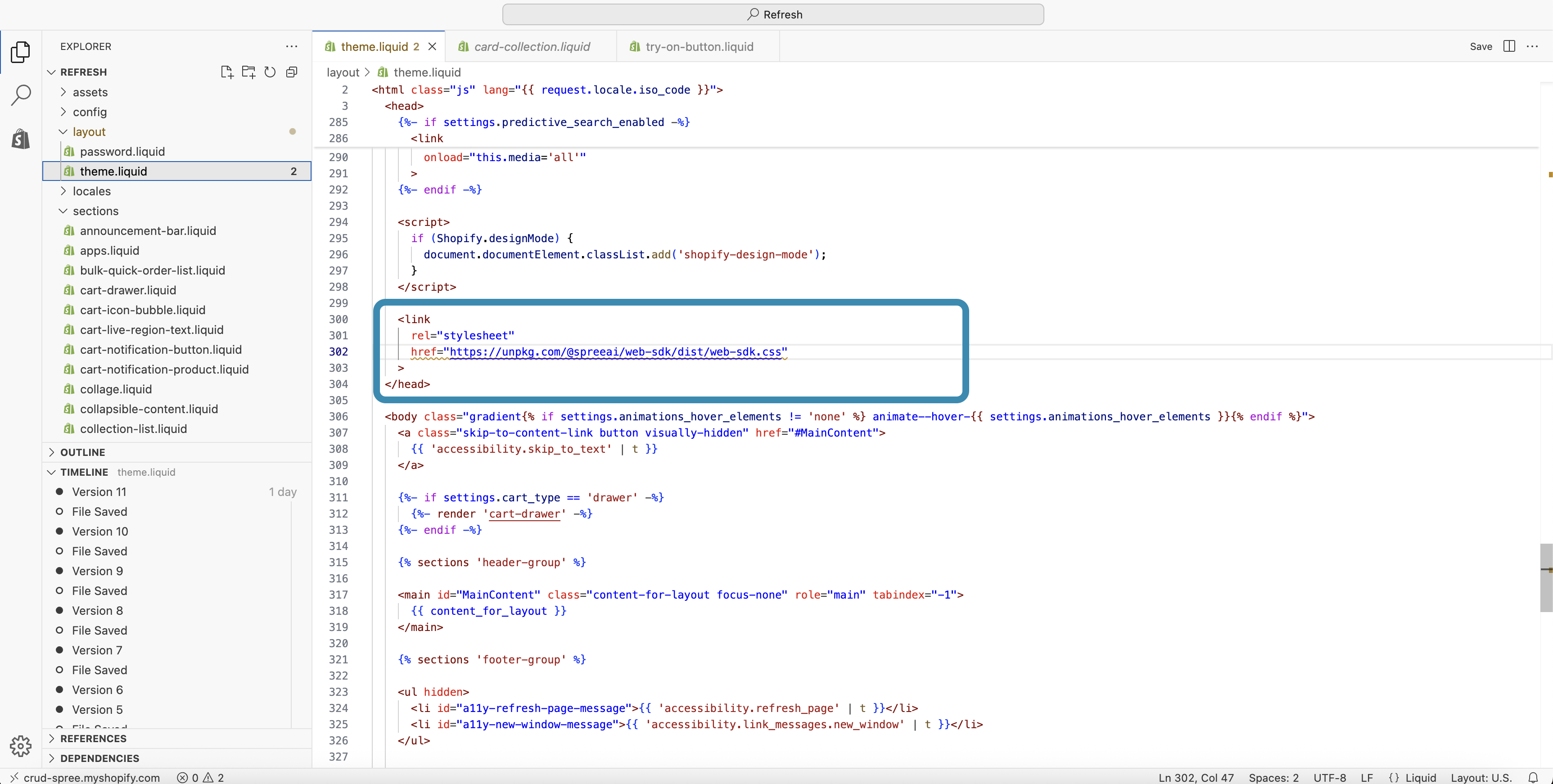This screenshot has width=1553, height=784.
Task: Open the Search view in activity bar
Action: (x=21, y=95)
